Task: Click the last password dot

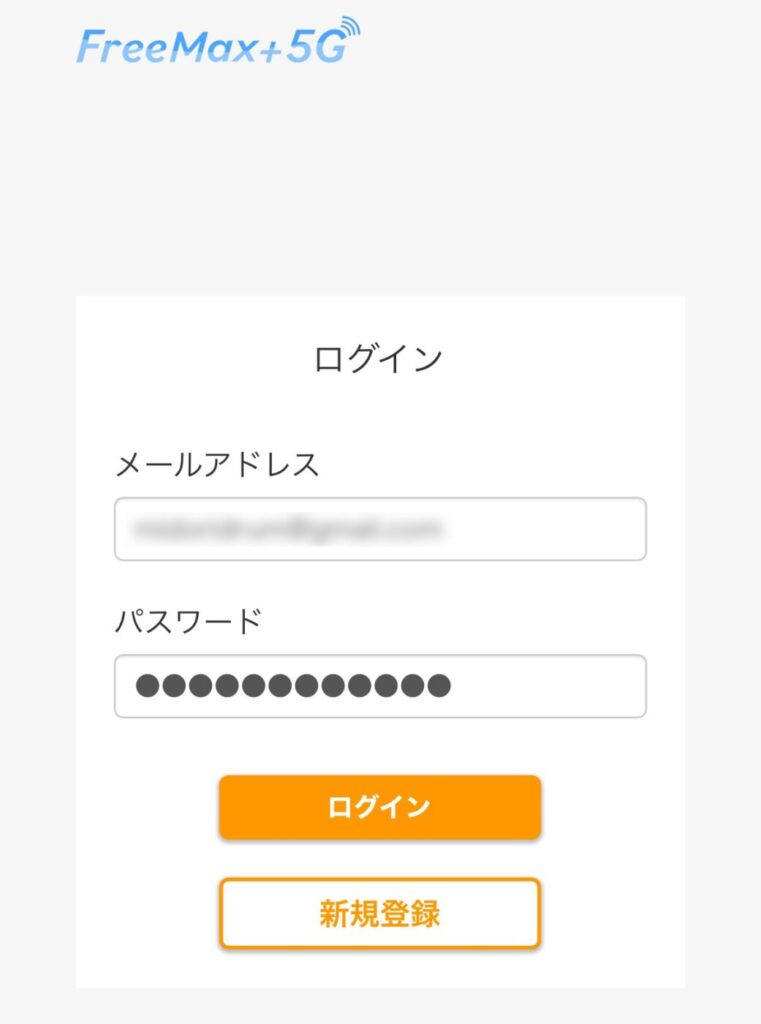Action: (439, 686)
